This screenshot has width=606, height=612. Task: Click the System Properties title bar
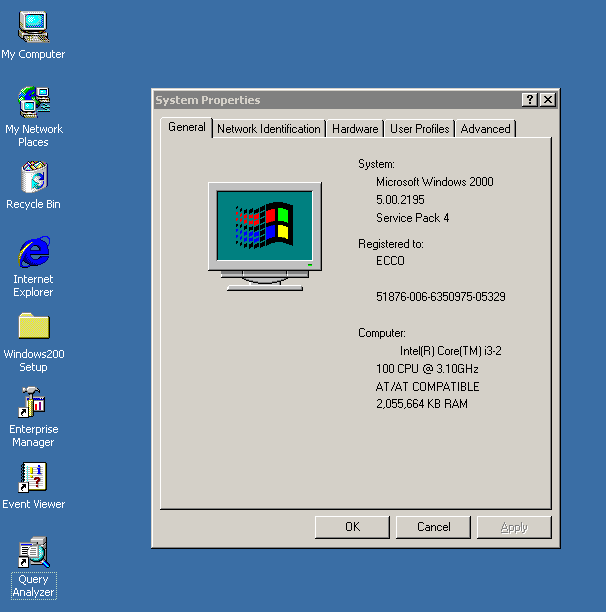coord(330,100)
